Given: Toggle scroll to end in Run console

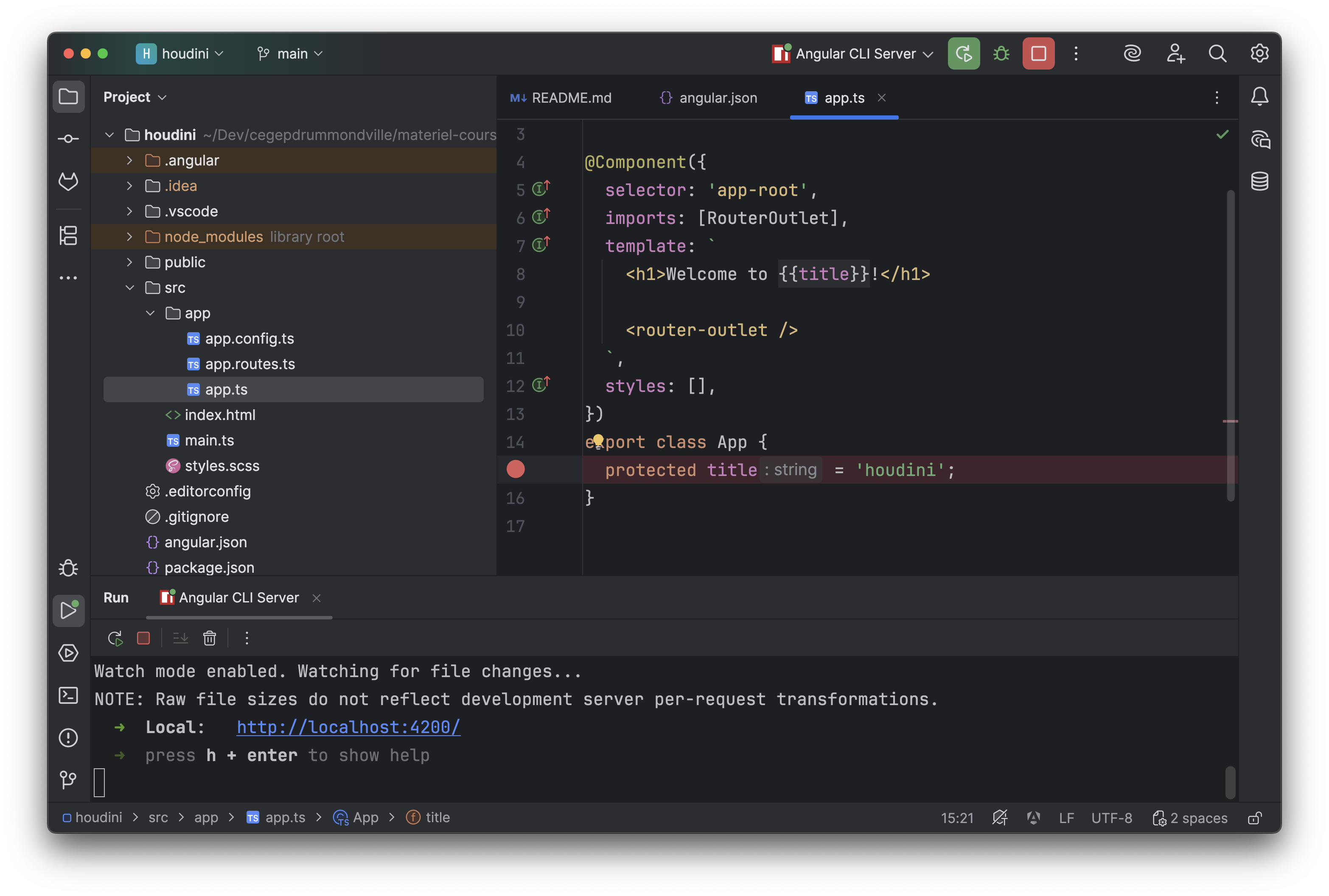Looking at the screenshot, I should (x=180, y=638).
